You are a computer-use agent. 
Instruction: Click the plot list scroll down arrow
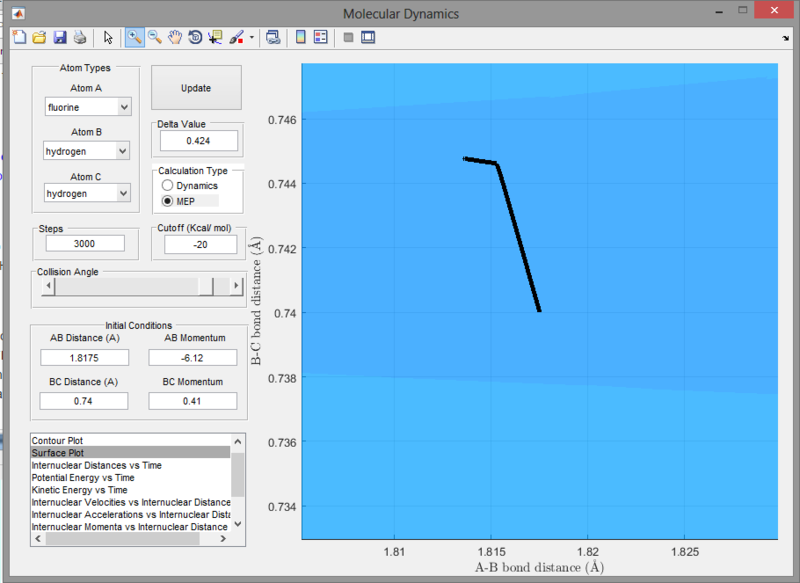[238, 524]
